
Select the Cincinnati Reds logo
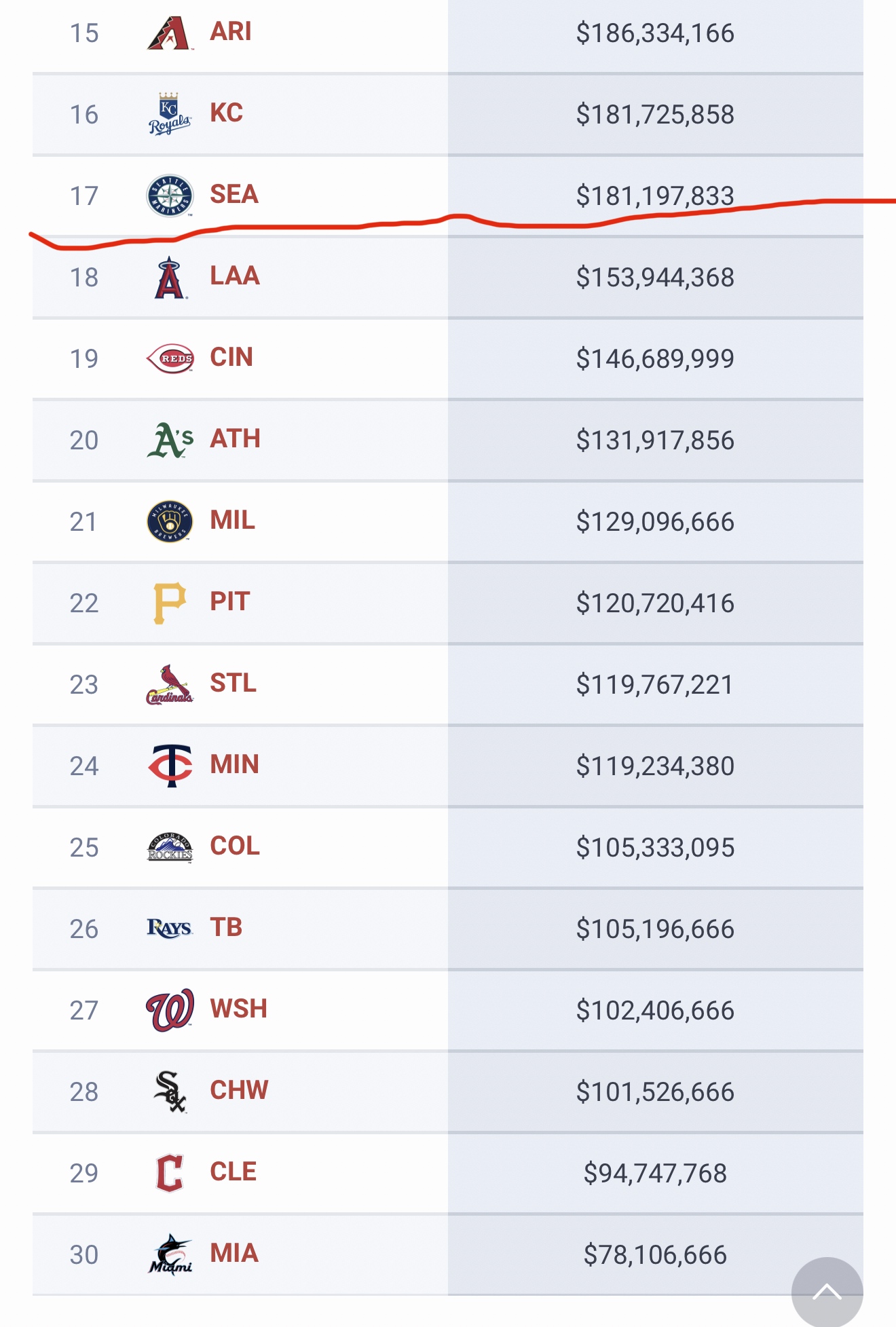coord(170,358)
